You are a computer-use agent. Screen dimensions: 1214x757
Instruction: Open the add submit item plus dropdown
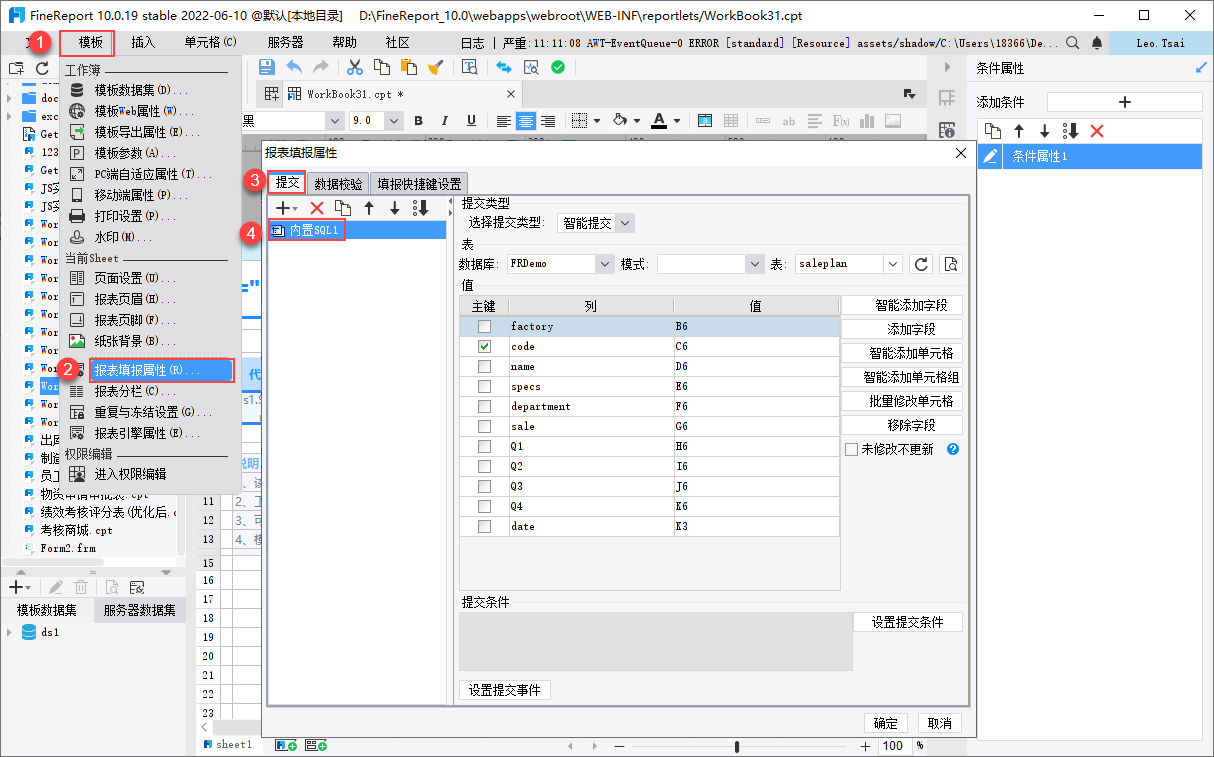[x=287, y=208]
